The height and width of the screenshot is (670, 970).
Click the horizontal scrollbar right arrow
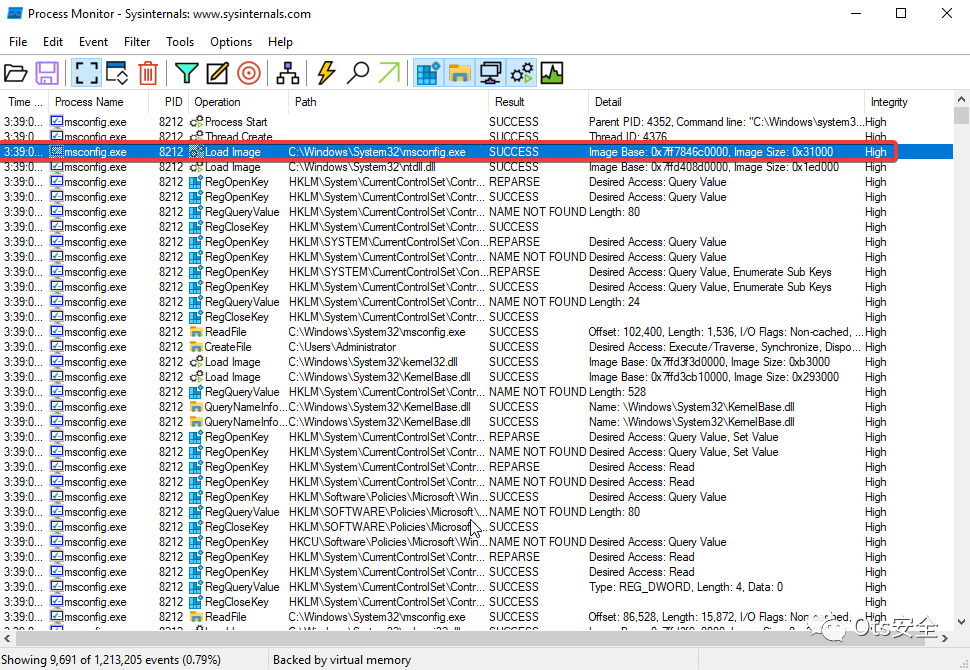[945, 638]
